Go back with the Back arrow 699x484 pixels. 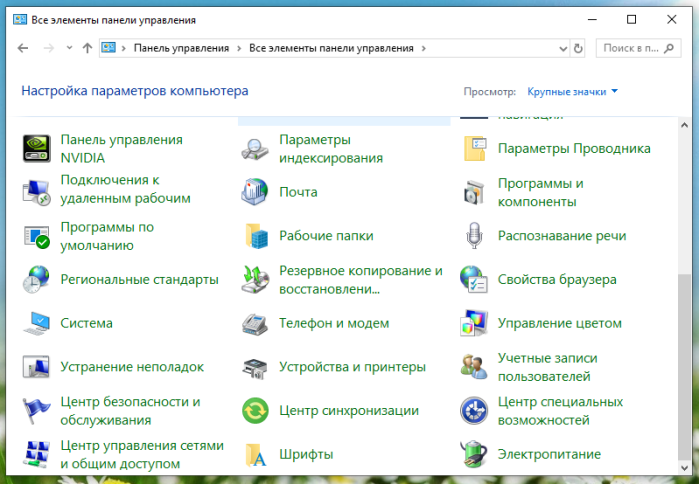click(23, 48)
